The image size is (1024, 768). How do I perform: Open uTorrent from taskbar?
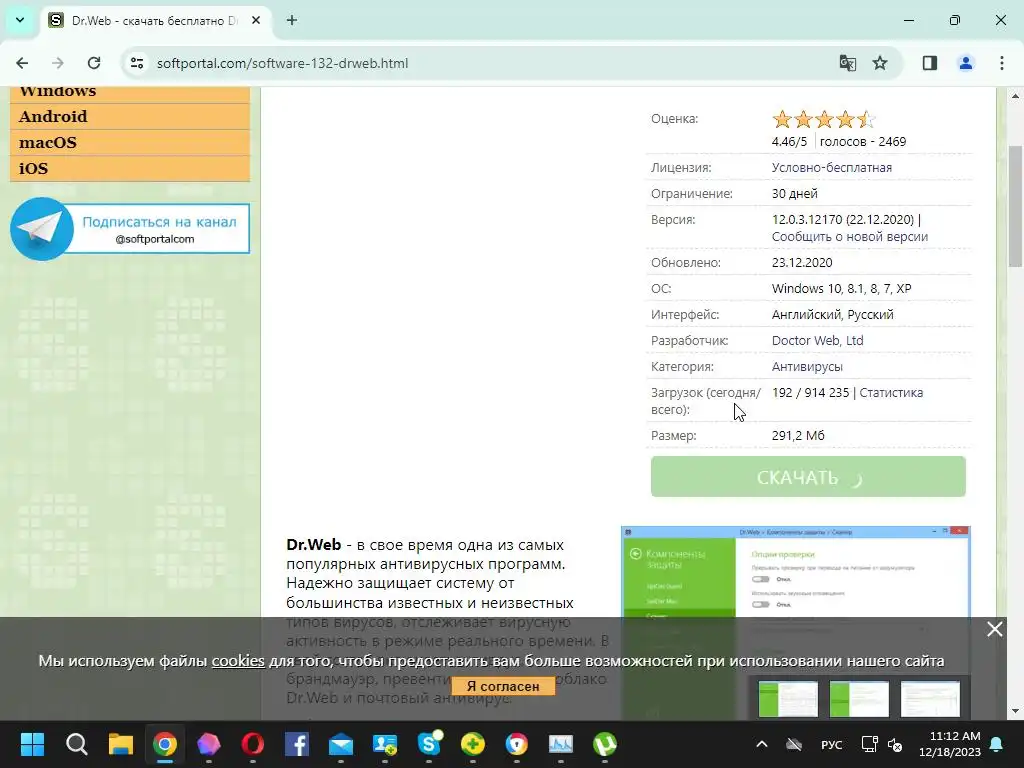(605, 744)
